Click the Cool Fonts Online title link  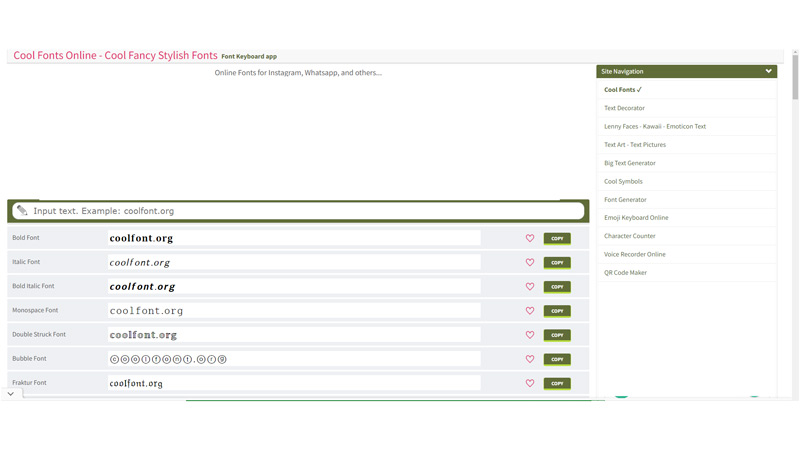(x=115, y=55)
